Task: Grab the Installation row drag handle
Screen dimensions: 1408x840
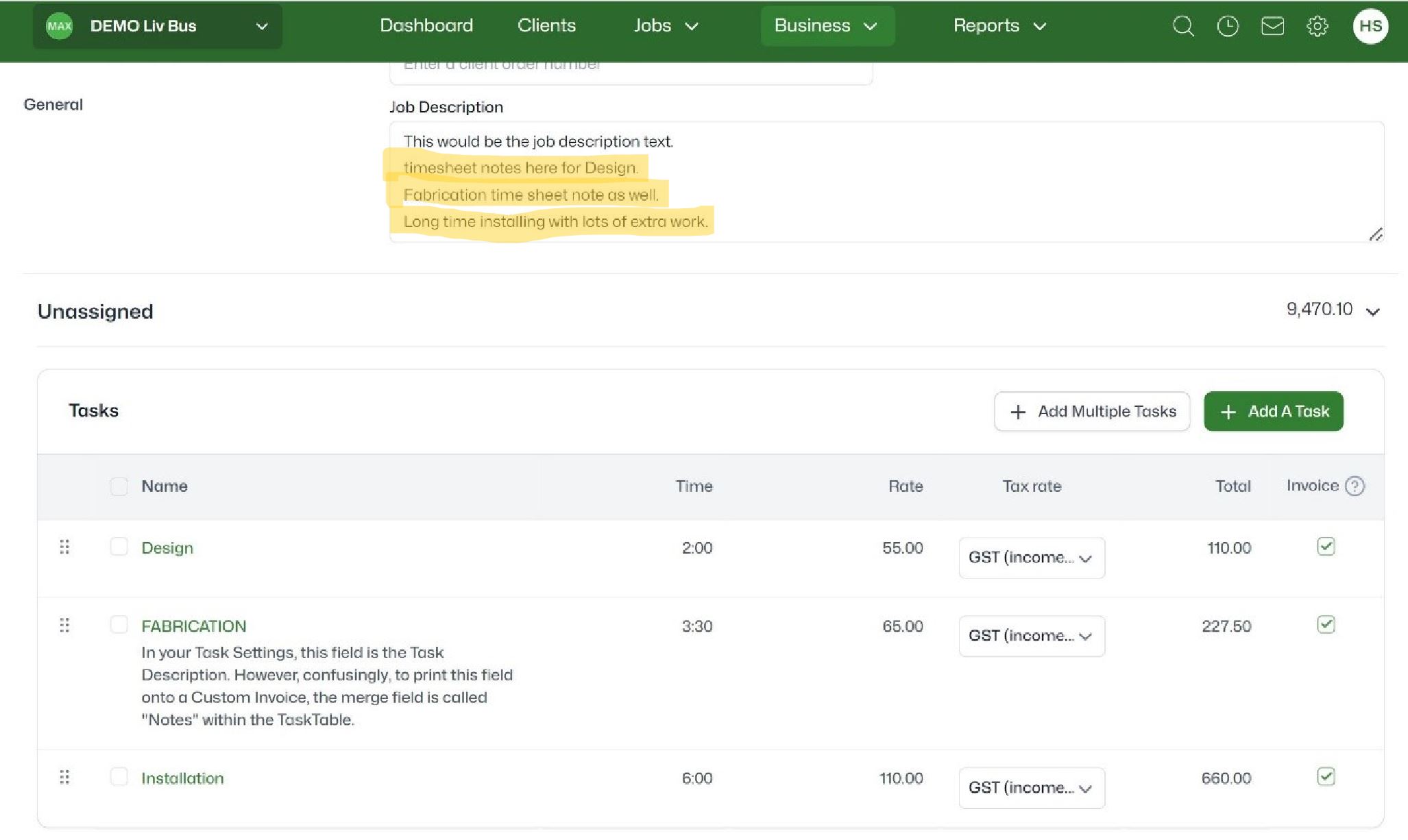Action: (x=64, y=777)
